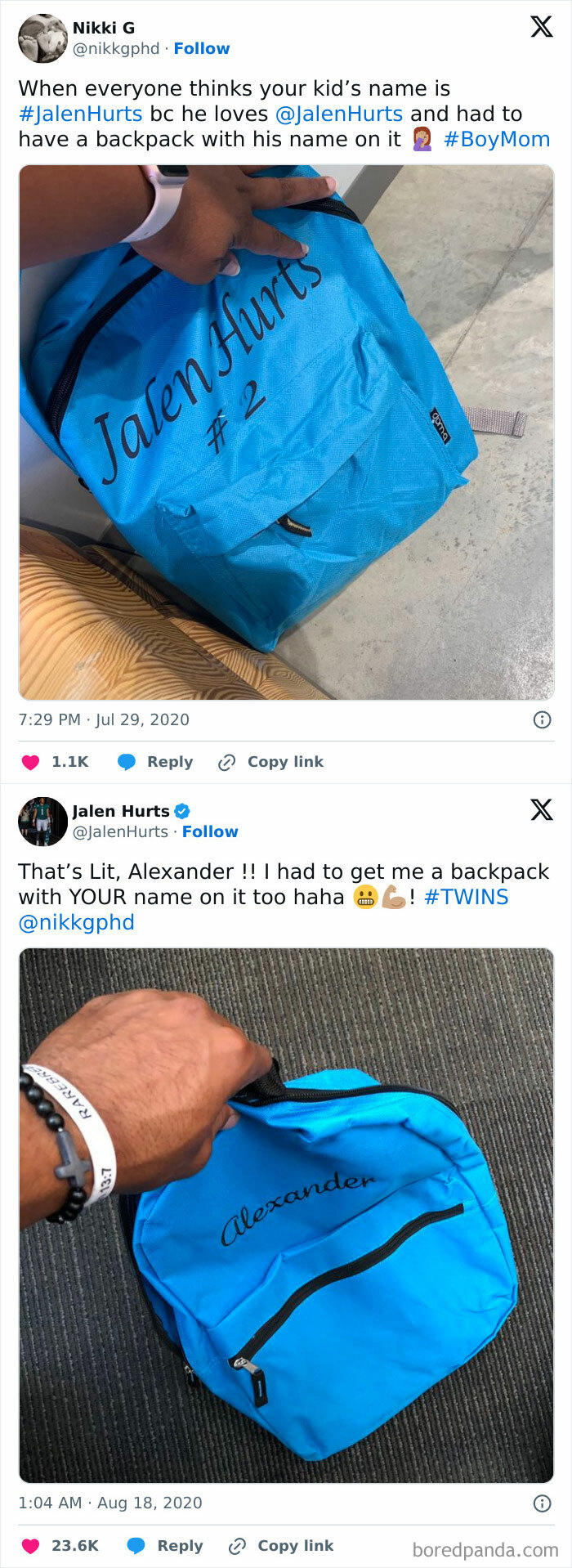Reply to Nikki G's tweet
Viewport: 572px width, 1568px height.
(x=156, y=762)
